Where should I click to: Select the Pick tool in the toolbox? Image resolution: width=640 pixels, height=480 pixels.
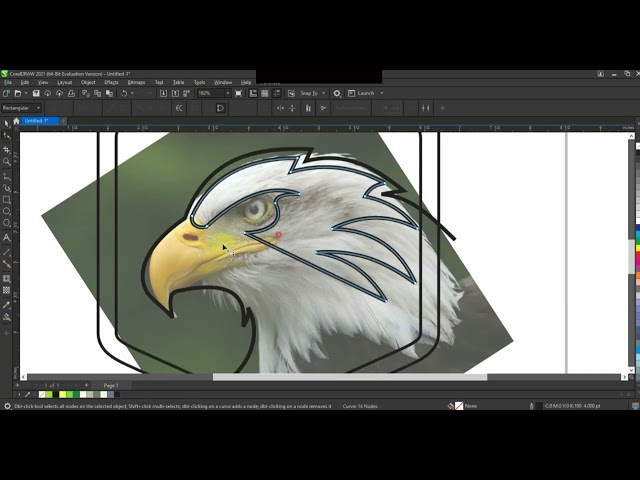tap(6, 124)
